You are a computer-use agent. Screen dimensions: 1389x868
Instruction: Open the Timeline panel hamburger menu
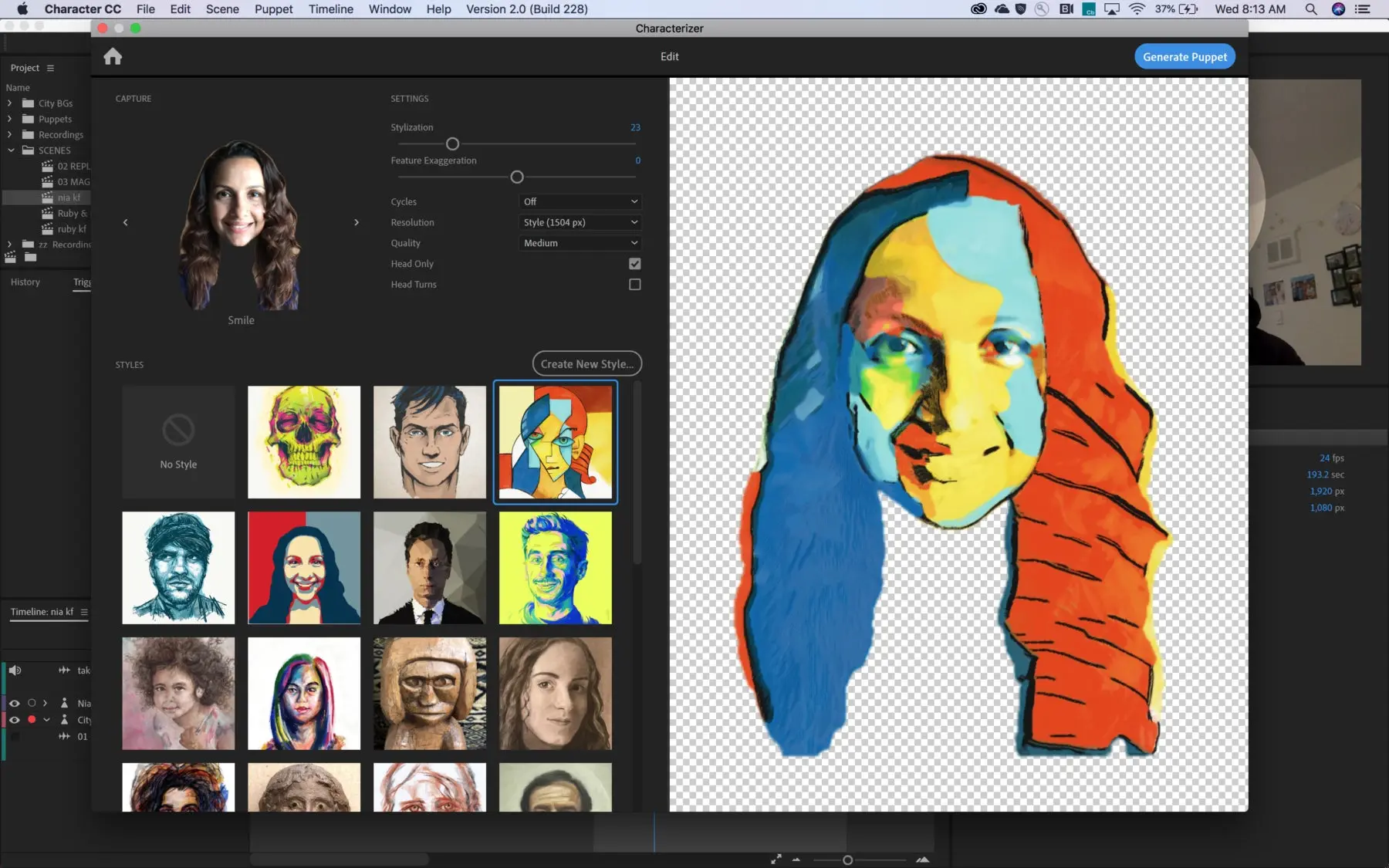[x=83, y=612]
